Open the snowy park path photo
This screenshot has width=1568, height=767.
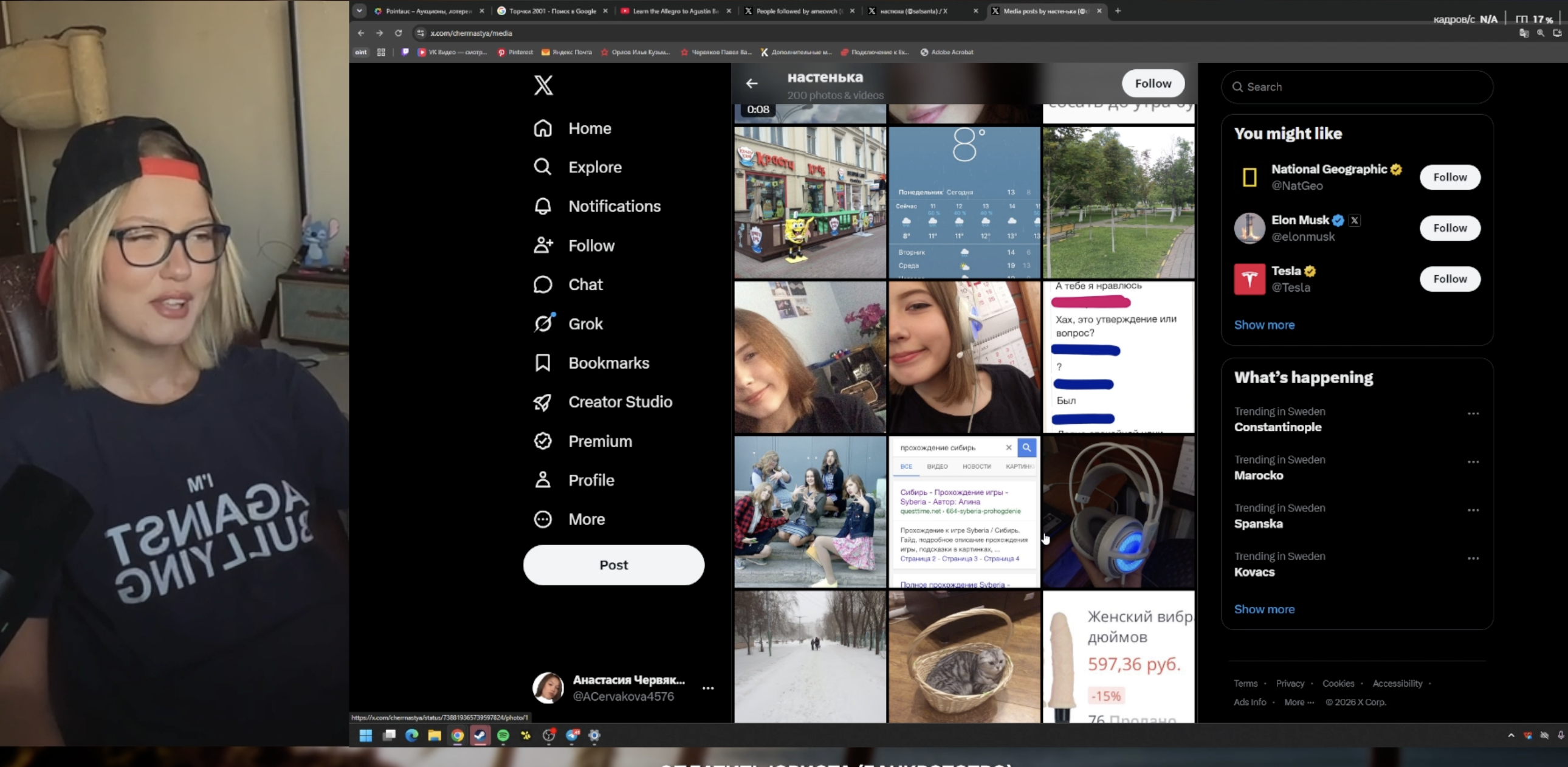(810, 657)
